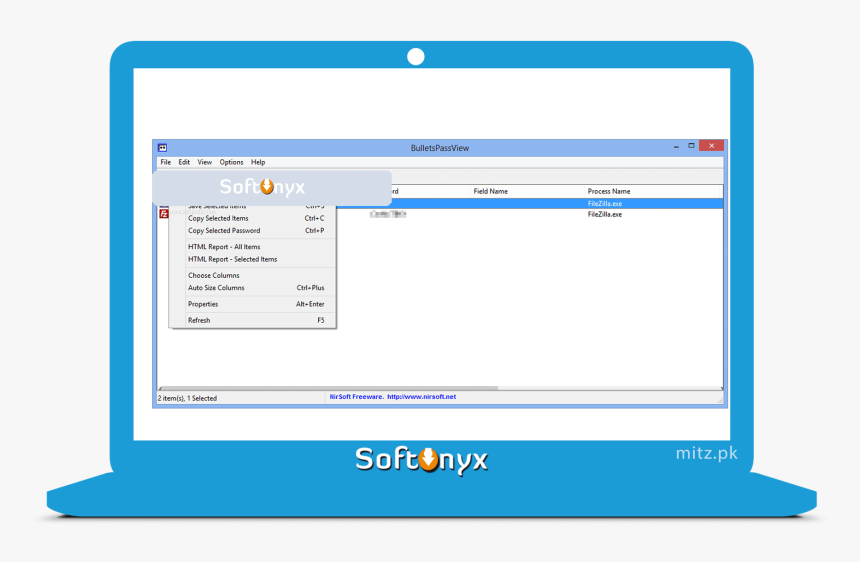Open the nirsoft.net link in status bar

coord(421,397)
